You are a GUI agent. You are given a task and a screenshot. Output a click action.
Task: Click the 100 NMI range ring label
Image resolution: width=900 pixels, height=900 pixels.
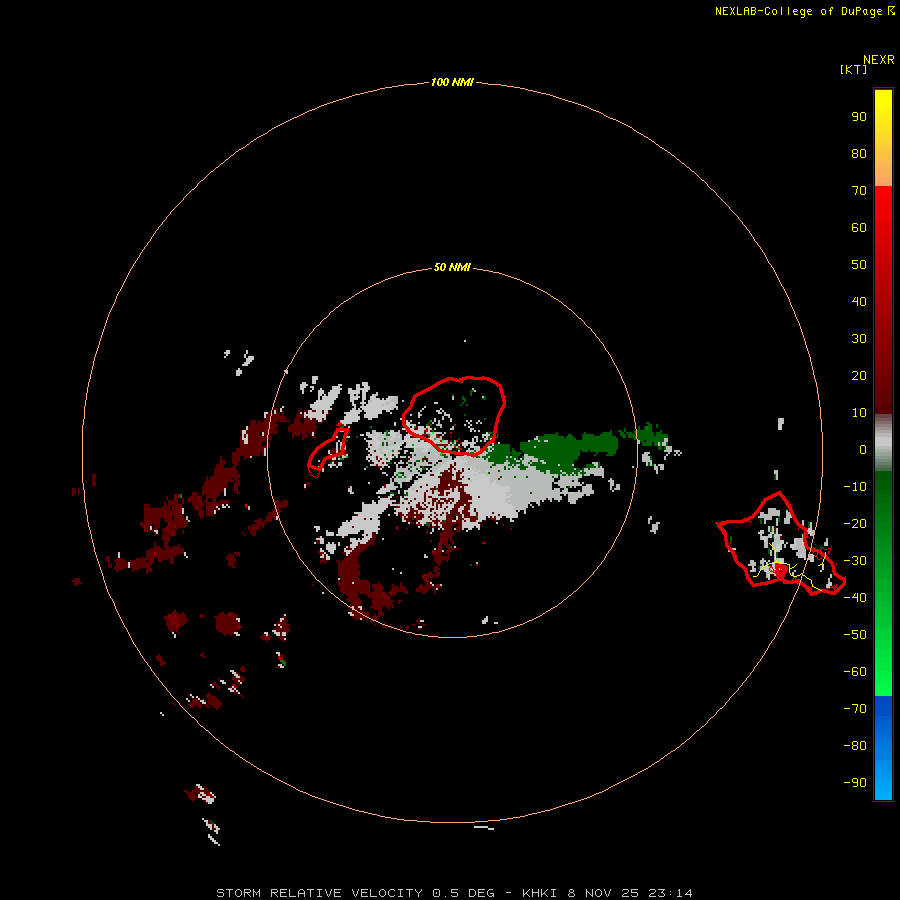click(x=452, y=82)
